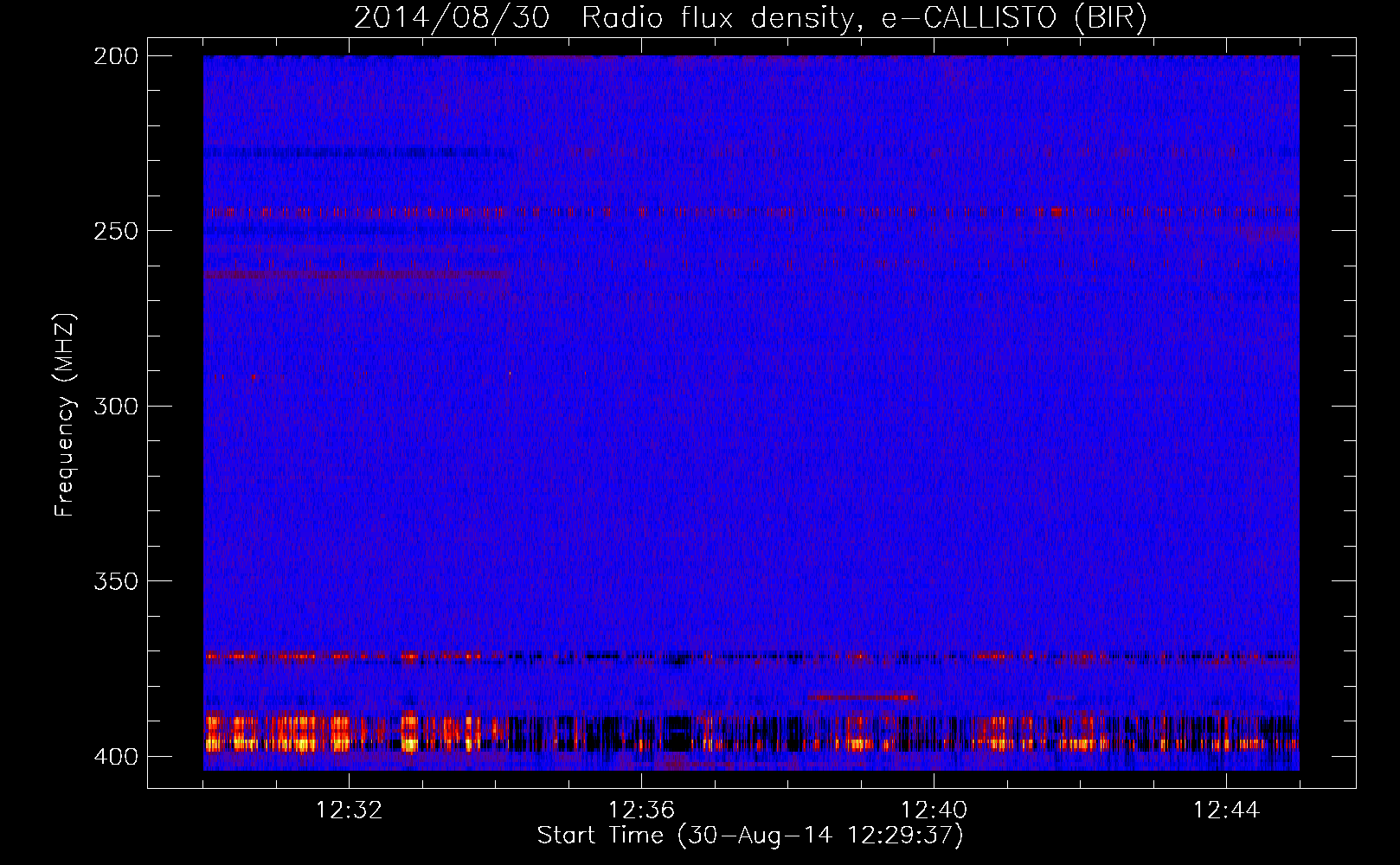The width and height of the screenshot is (1400, 865).
Task: Click the Frequency (MHZ) axis label
Action: [x=65, y=415]
